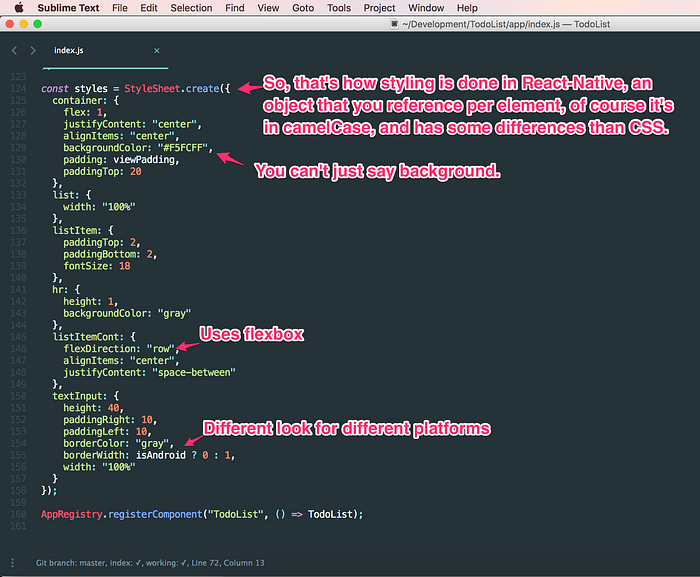Close the index.js tab
Screen dimensions: 700x577
[x=157, y=50]
